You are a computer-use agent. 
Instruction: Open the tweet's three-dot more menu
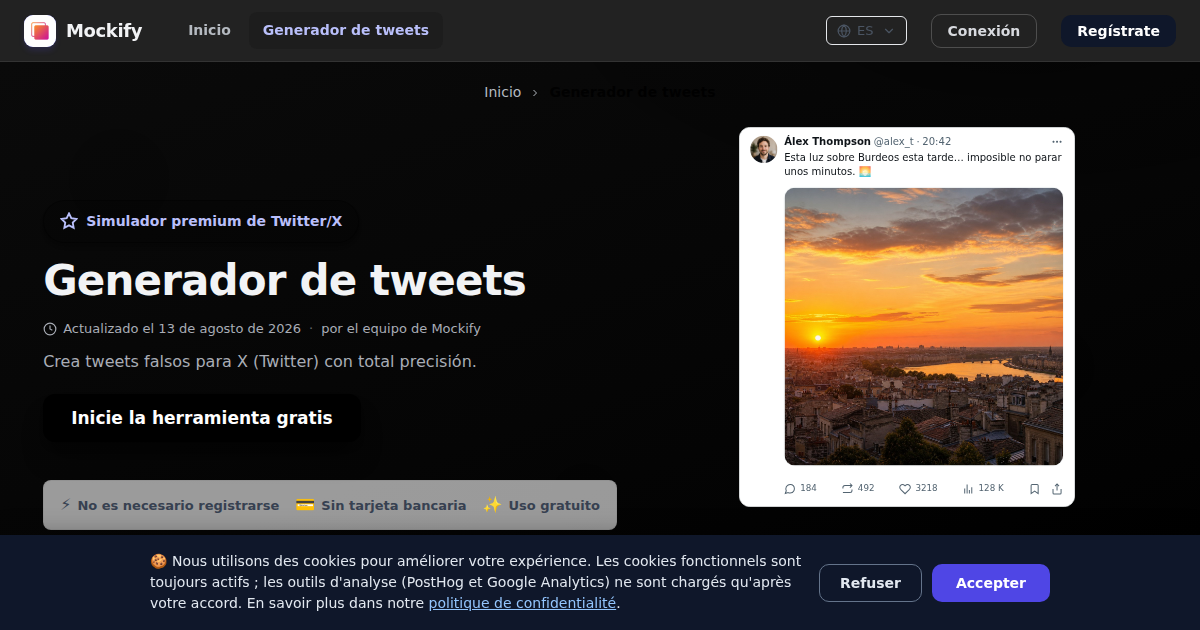coord(1057,142)
